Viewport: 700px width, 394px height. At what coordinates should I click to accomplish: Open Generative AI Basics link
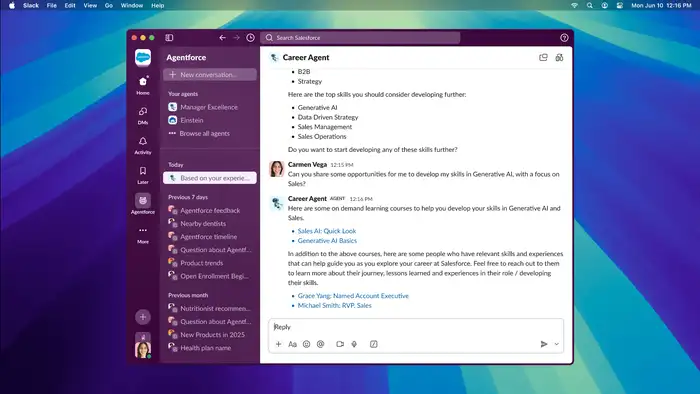pos(327,241)
